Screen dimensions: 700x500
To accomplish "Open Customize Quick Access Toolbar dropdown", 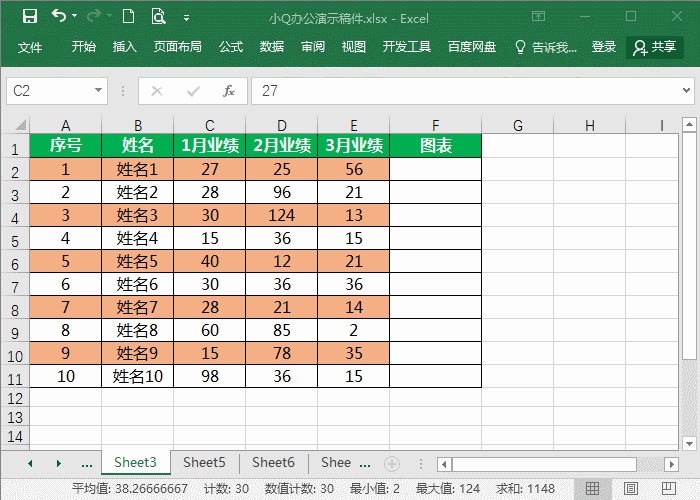I will point(187,18).
